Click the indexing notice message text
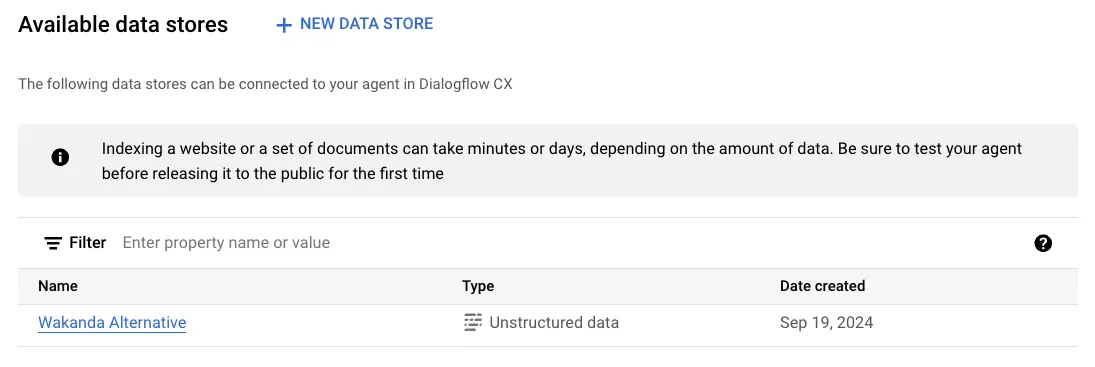This screenshot has width=1095, height=367. pyautogui.click(x=562, y=160)
